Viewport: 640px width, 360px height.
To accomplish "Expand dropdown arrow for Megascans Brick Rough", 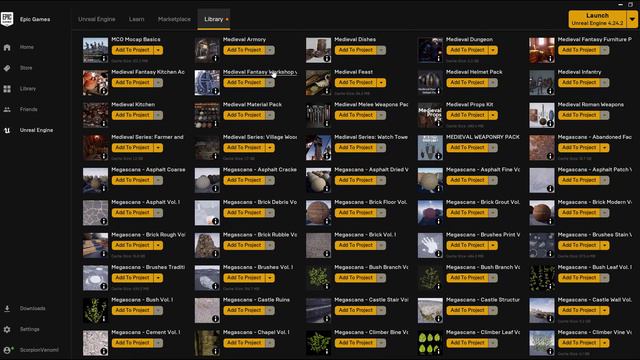I will pos(158,245).
